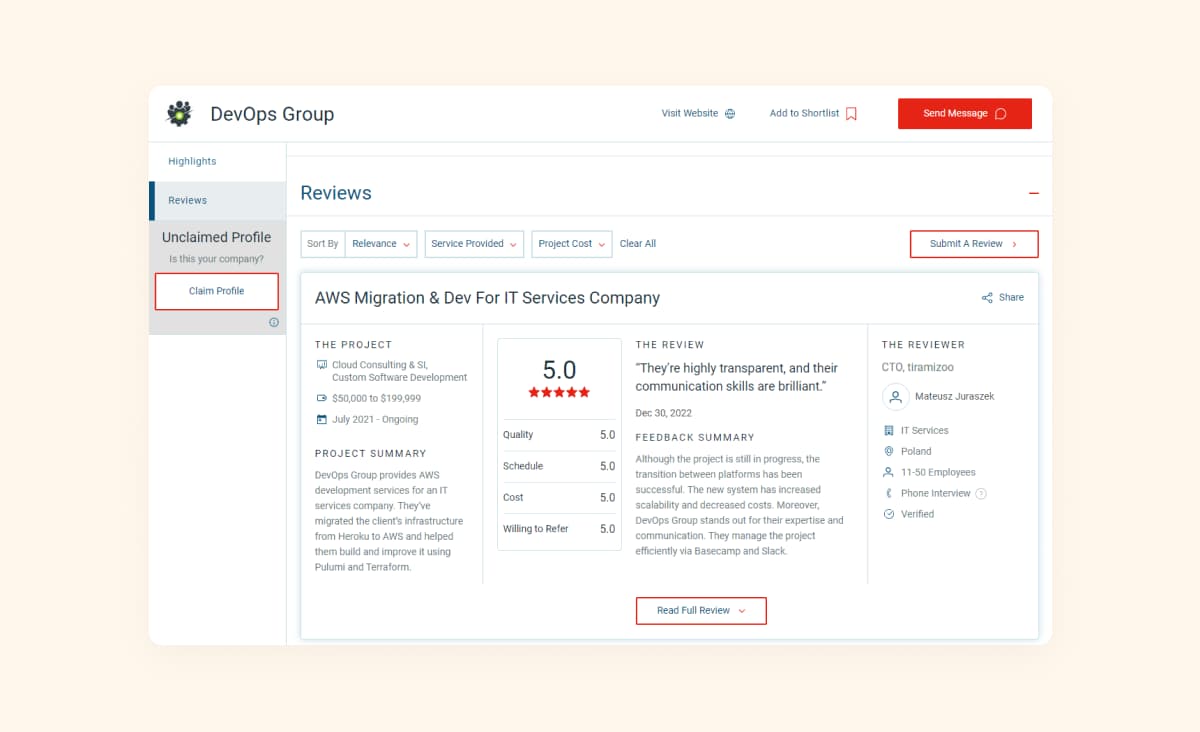This screenshot has height=732, width=1200.
Task: Click the Feedback Summary heading
Action: coord(695,437)
